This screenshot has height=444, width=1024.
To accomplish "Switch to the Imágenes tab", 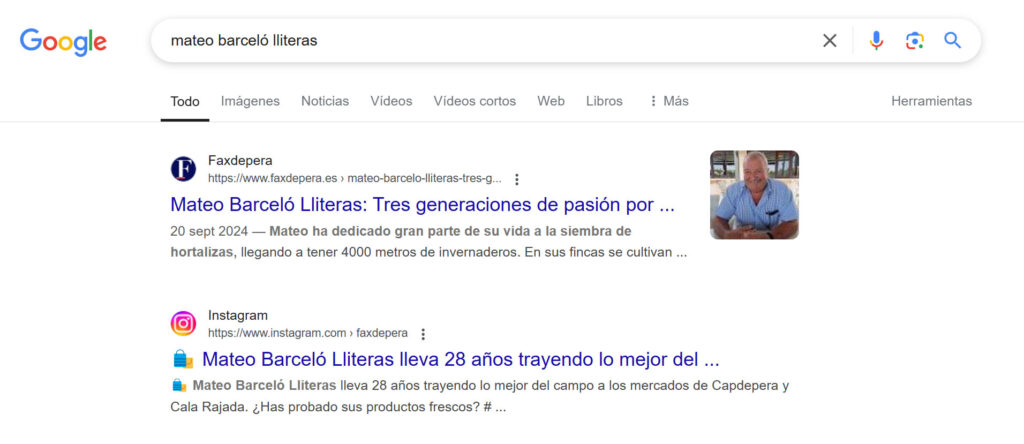I will 250,101.
